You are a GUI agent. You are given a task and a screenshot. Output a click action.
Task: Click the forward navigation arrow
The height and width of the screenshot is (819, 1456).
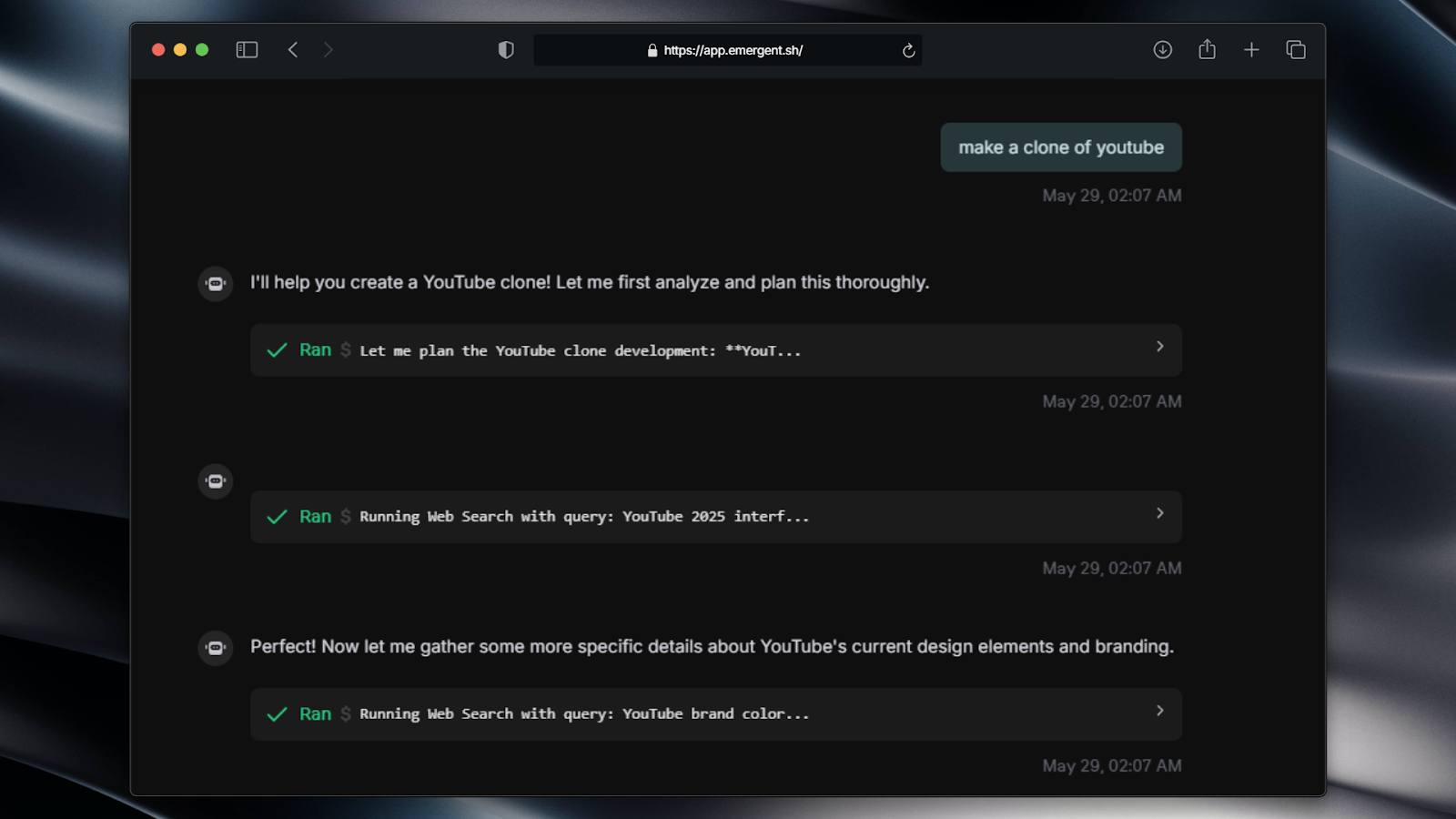click(329, 50)
